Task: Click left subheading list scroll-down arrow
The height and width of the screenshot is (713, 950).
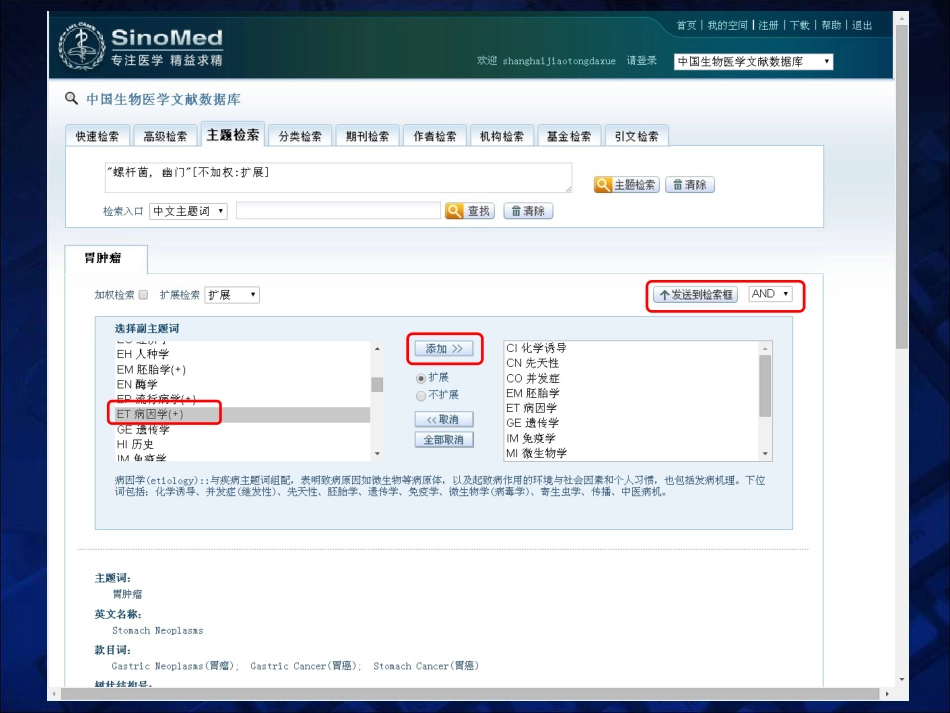Action: pos(377,454)
